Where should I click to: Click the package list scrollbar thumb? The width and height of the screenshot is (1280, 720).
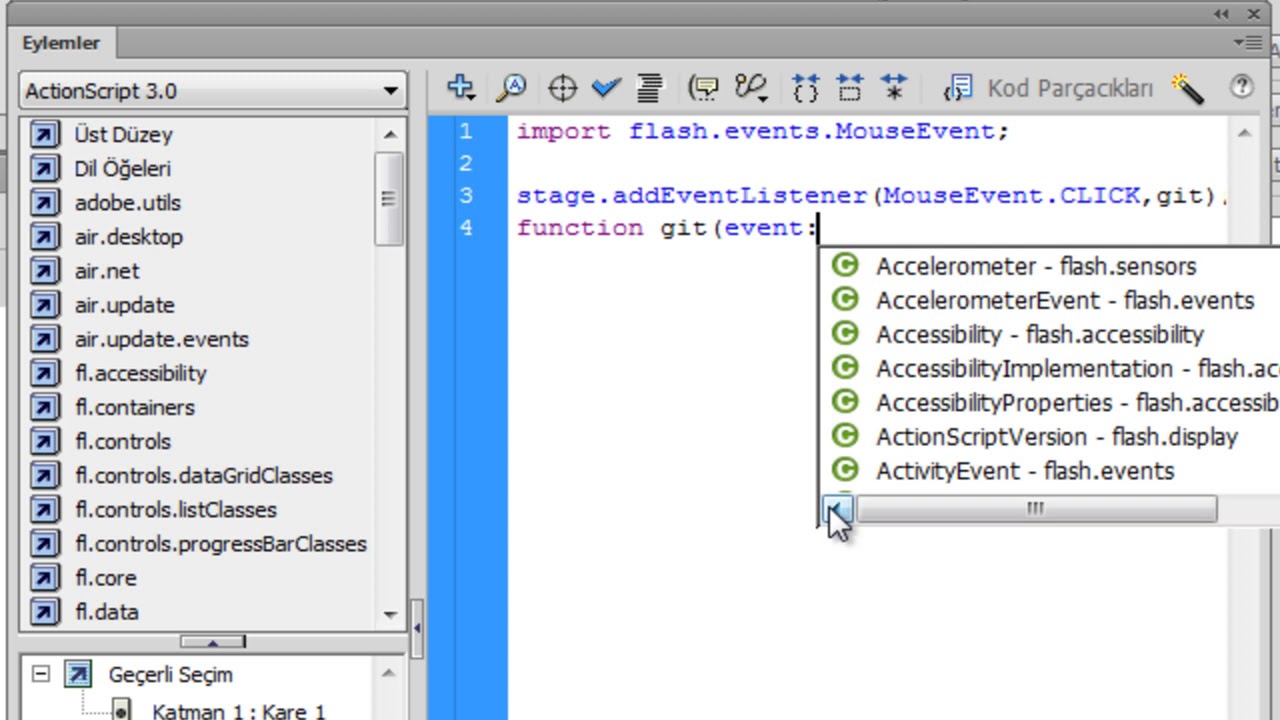tap(389, 198)
